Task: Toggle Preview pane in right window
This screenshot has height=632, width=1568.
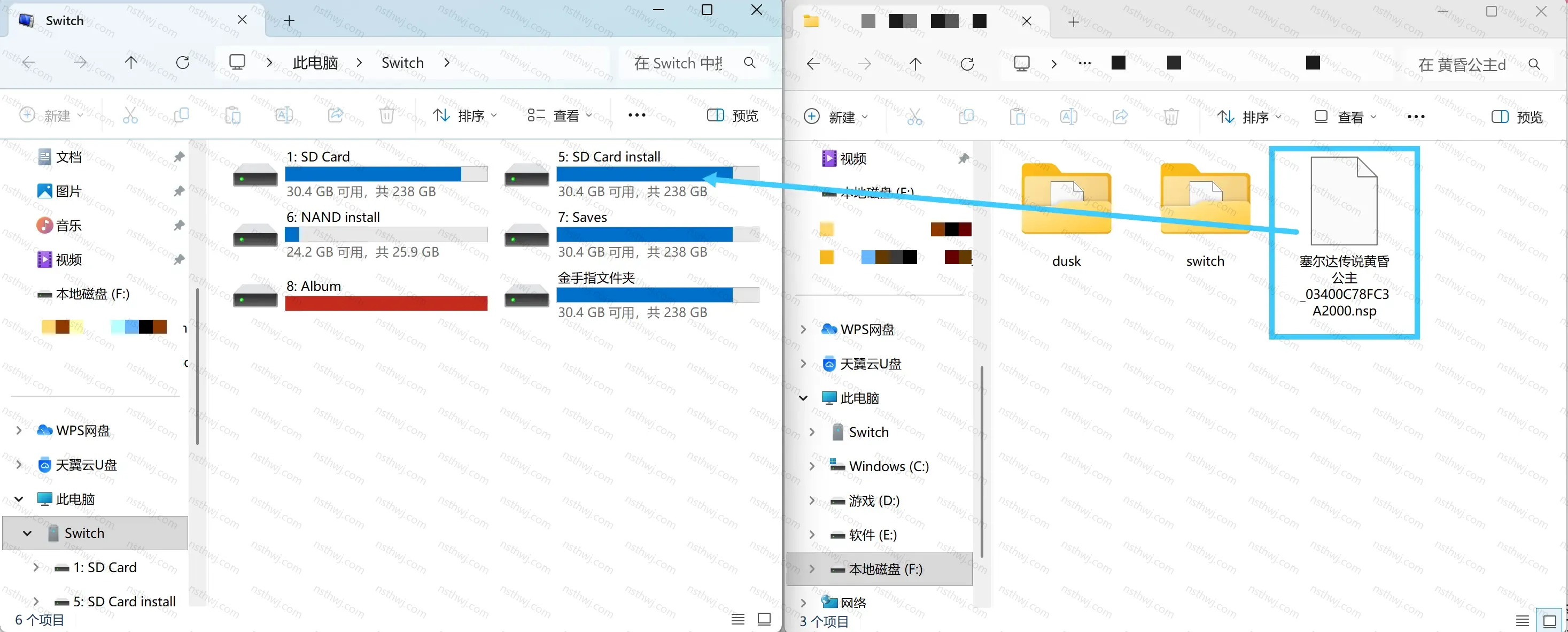Action: (x=1517, y=117)
